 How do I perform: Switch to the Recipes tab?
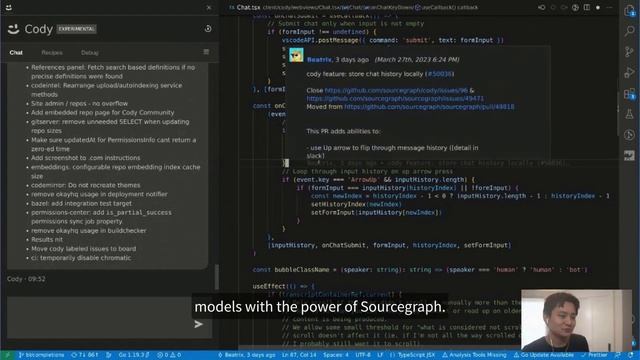coord(52,53)
